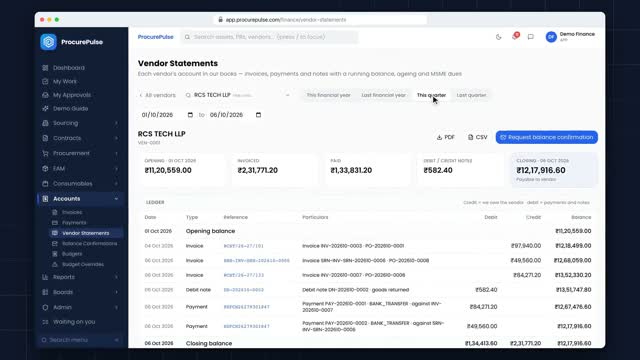Expand the Contracts chevron in the sidebar
The width and height of the screenshot is (640, 360).
coord(116,138)
